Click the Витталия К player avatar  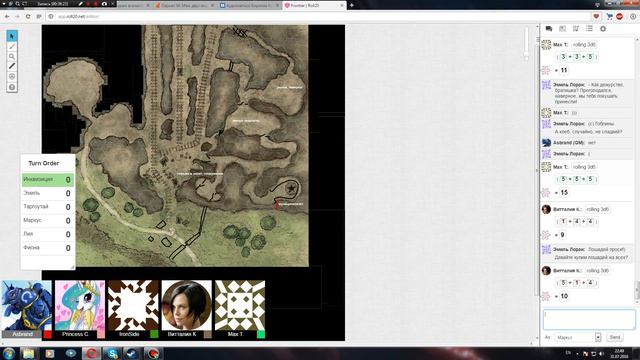tap(187, 305)
